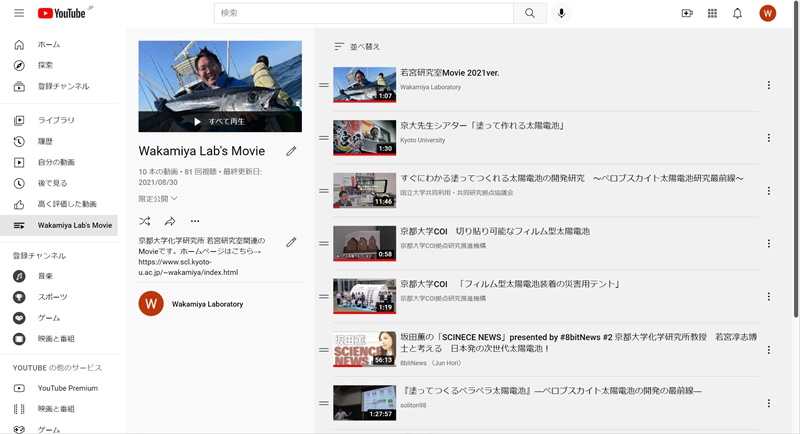Open the hamburger guide menu
This screenshot has height=434, width=800.
pyautogui.click(x=19, y=13)
